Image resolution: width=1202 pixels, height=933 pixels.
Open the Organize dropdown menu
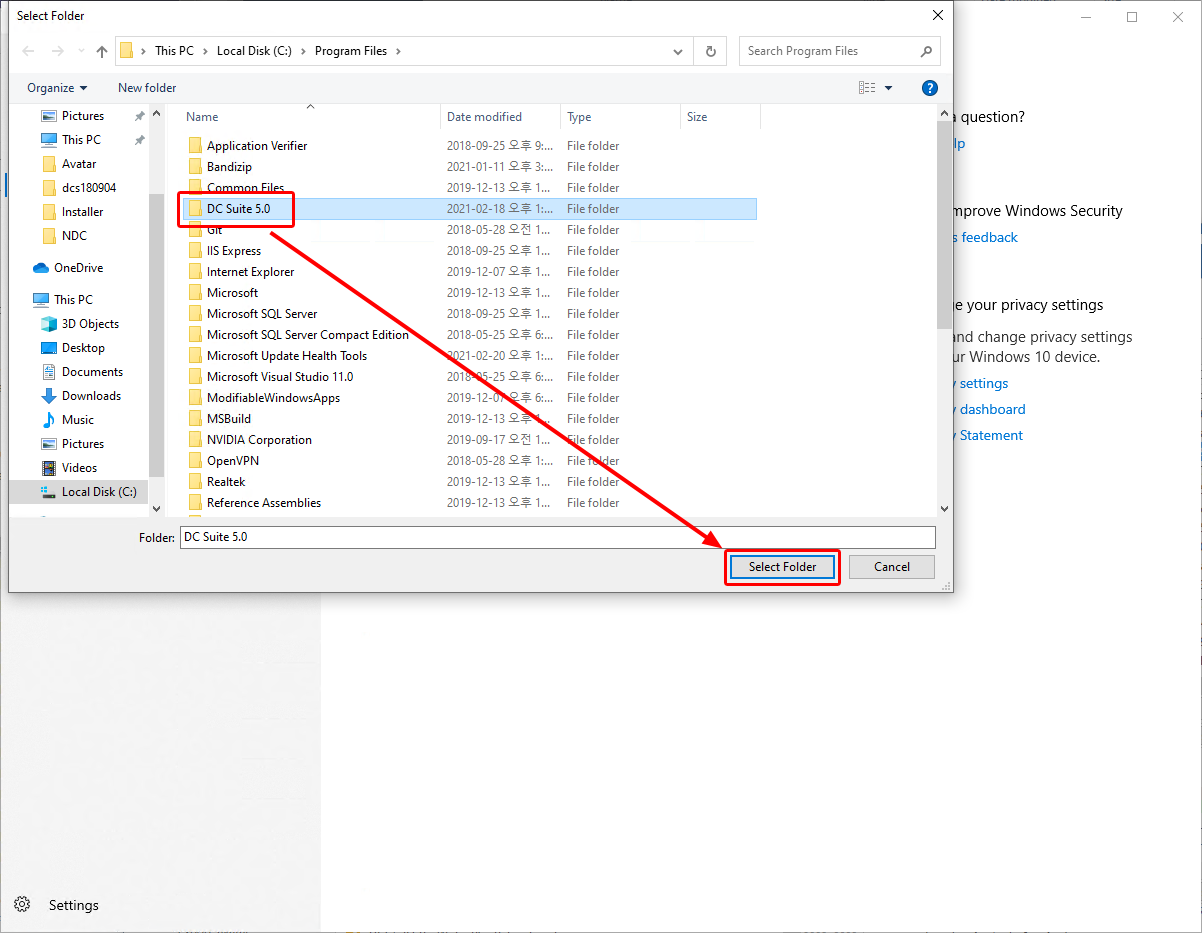[55, 87]
